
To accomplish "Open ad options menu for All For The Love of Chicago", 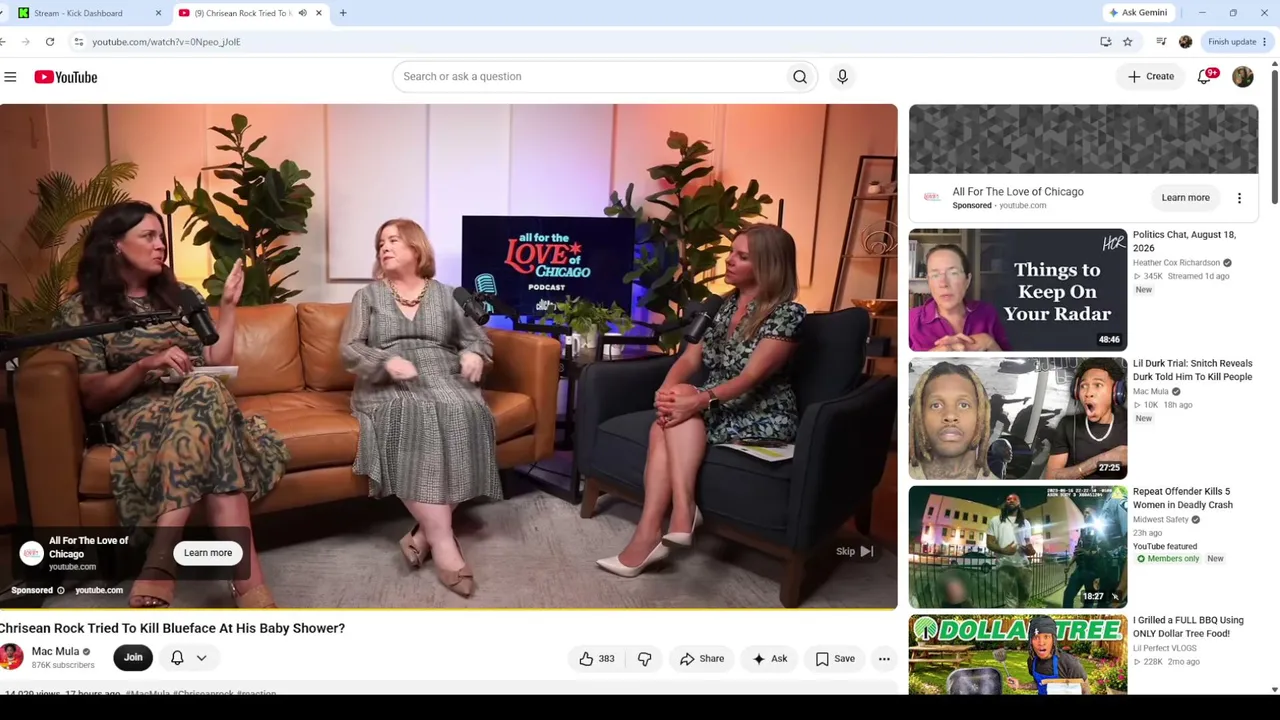I will 1239,198.
